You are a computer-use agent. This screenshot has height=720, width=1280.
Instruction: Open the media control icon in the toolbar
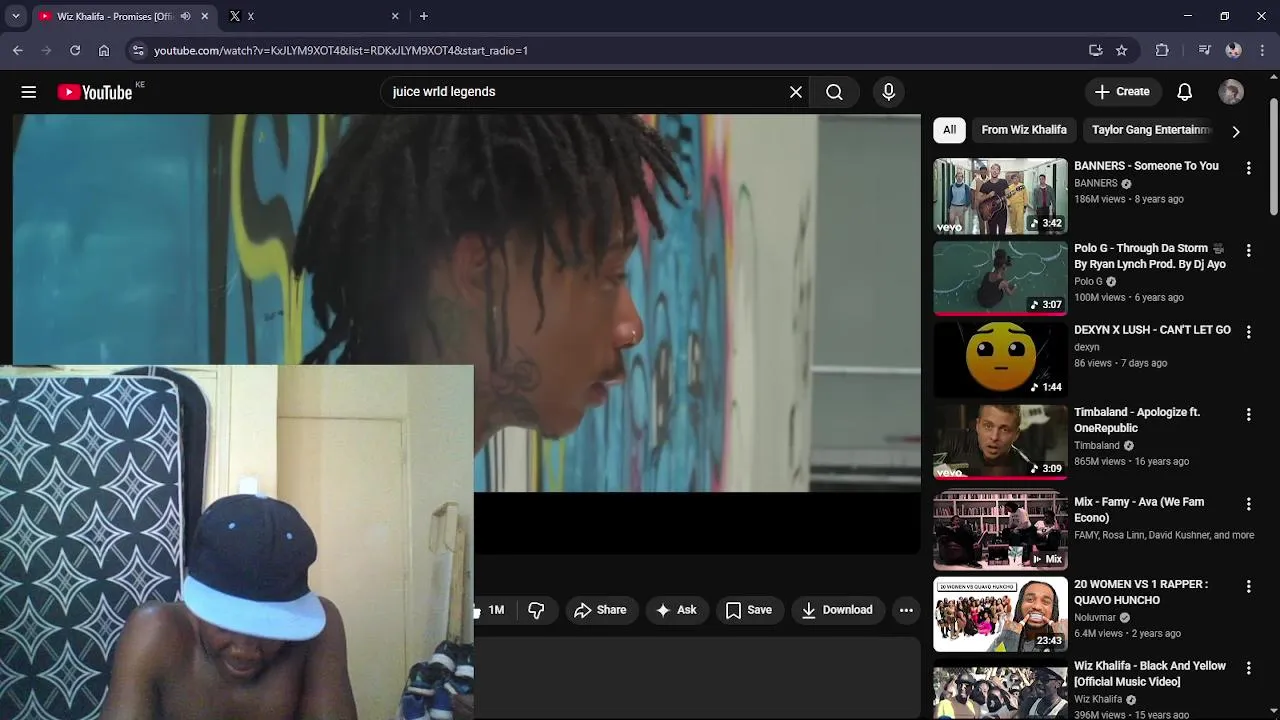coord(1204,50)
